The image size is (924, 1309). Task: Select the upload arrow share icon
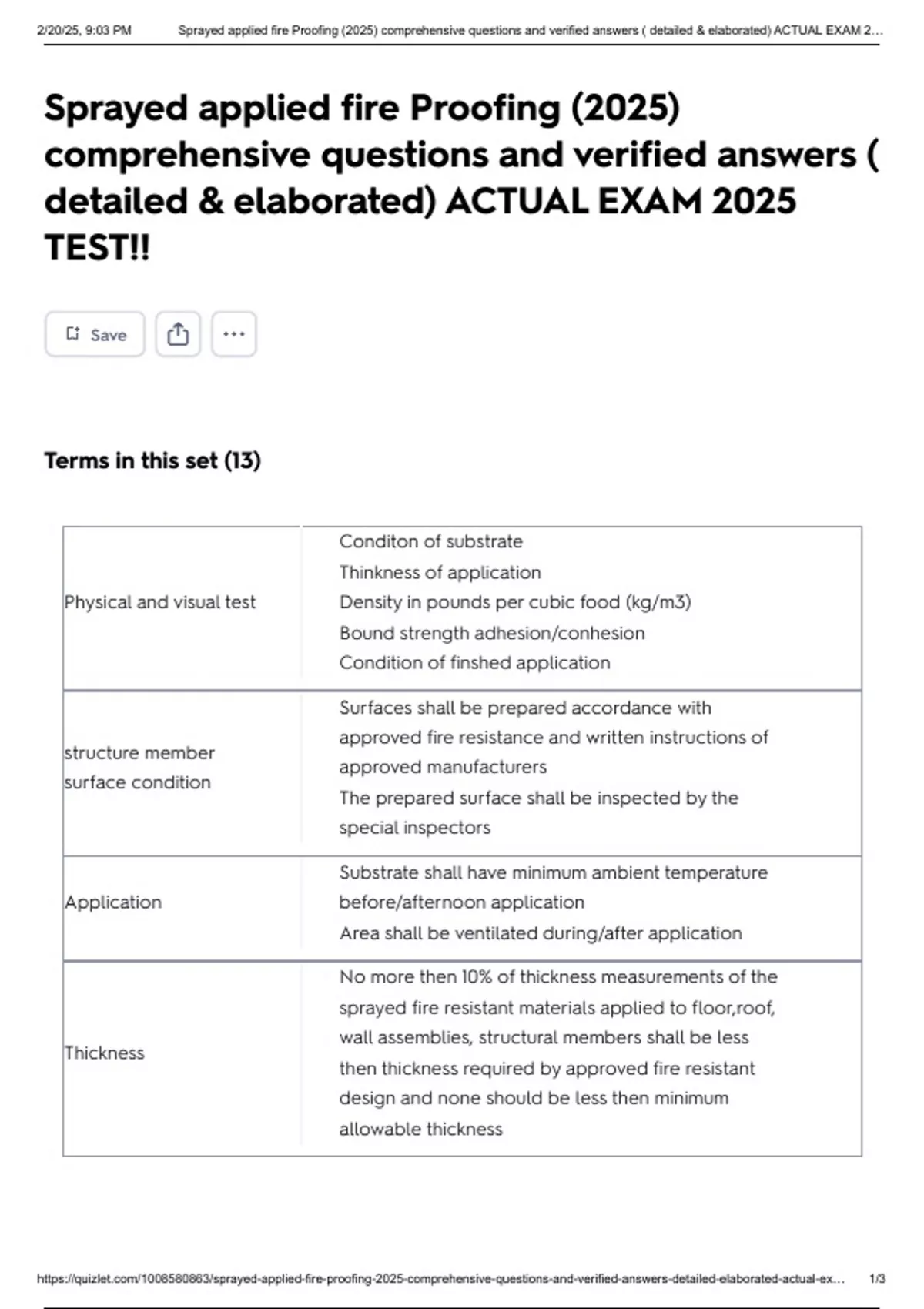178,333
